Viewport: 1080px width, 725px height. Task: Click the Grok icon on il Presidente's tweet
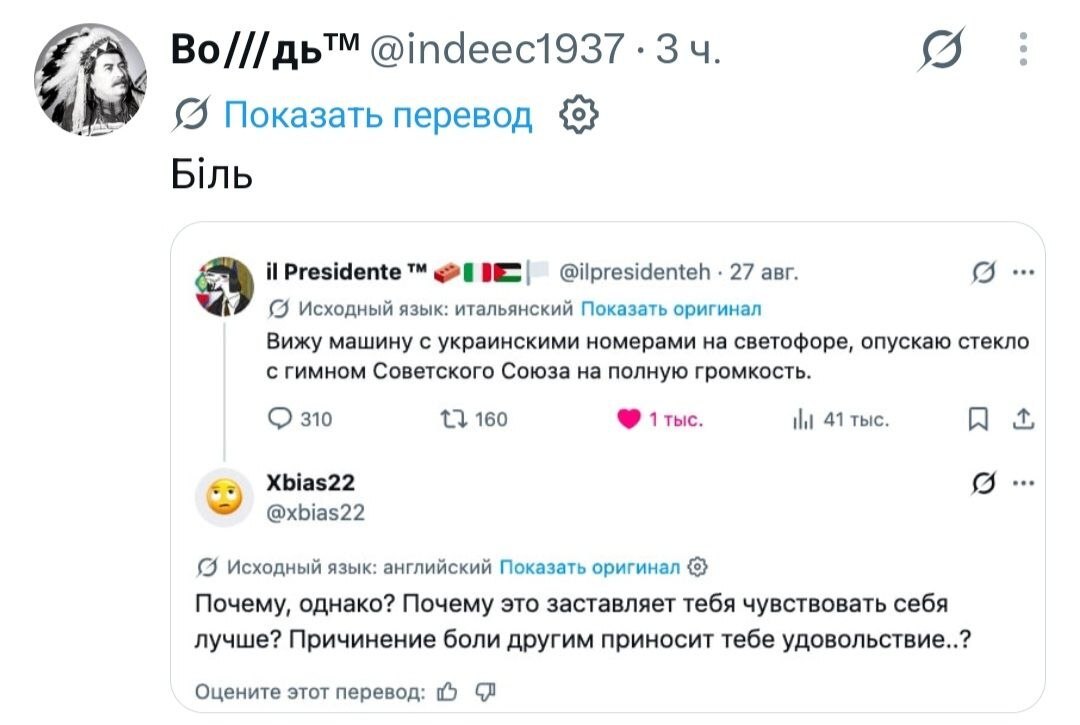pos(984,272)
